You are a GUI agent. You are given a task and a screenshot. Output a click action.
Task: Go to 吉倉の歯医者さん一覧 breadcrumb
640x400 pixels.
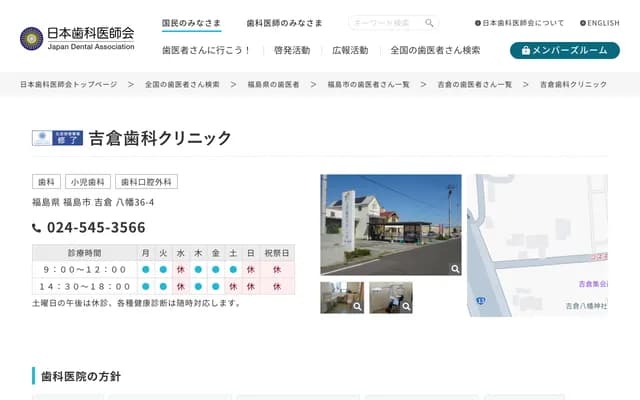coord(474,84)
